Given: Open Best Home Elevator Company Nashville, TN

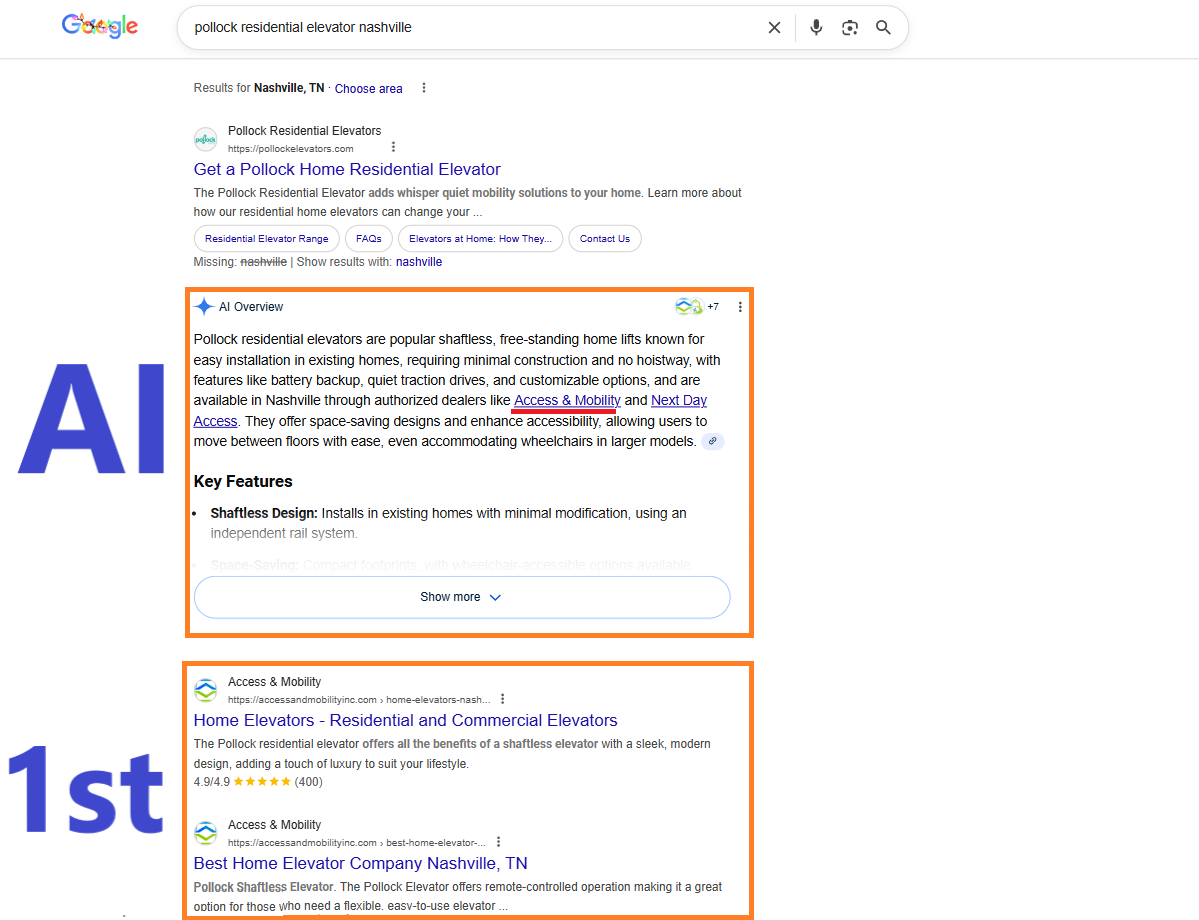Looking at the screenshot, I should [360, 863].
